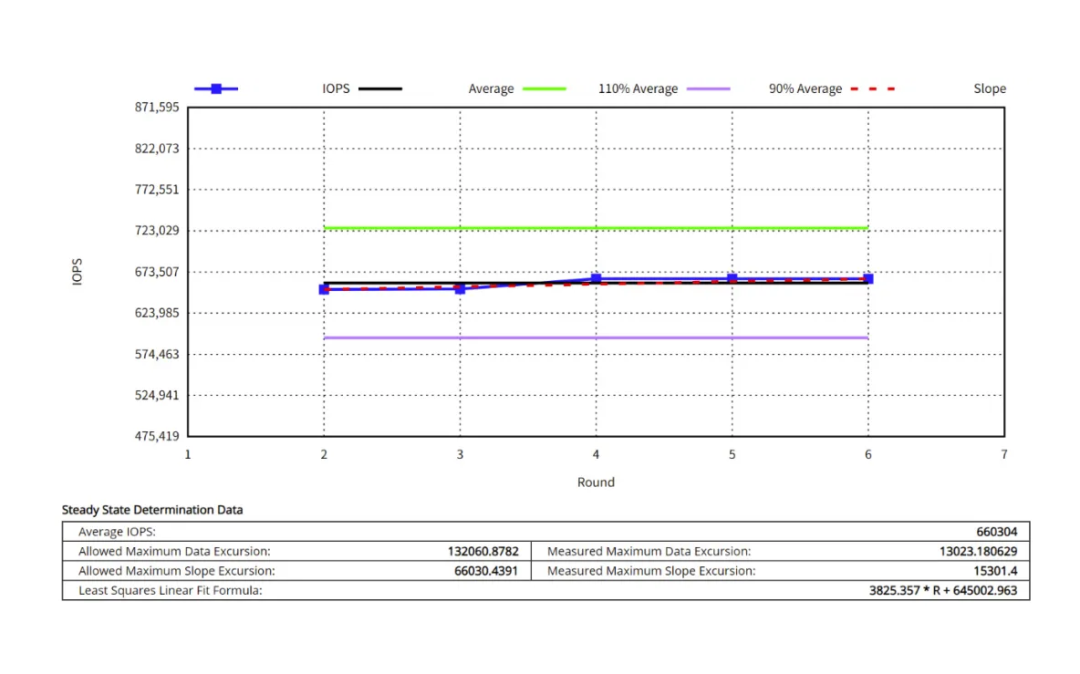Click the y-axis label "524,941"
Viewport: 1080px width, 674px height.
coord(156,395)
